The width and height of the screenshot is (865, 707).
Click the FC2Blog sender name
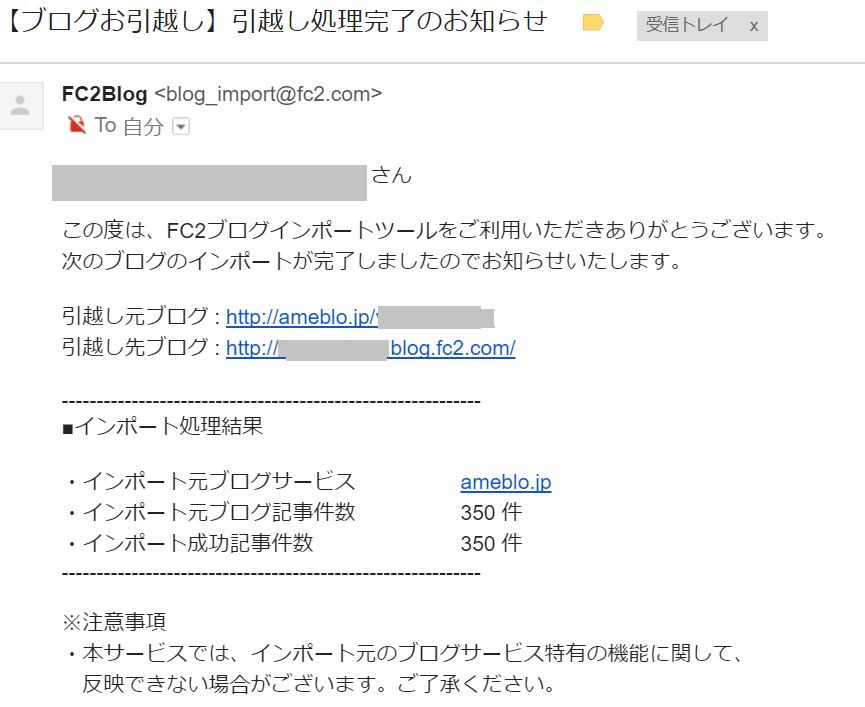point(104,94)
